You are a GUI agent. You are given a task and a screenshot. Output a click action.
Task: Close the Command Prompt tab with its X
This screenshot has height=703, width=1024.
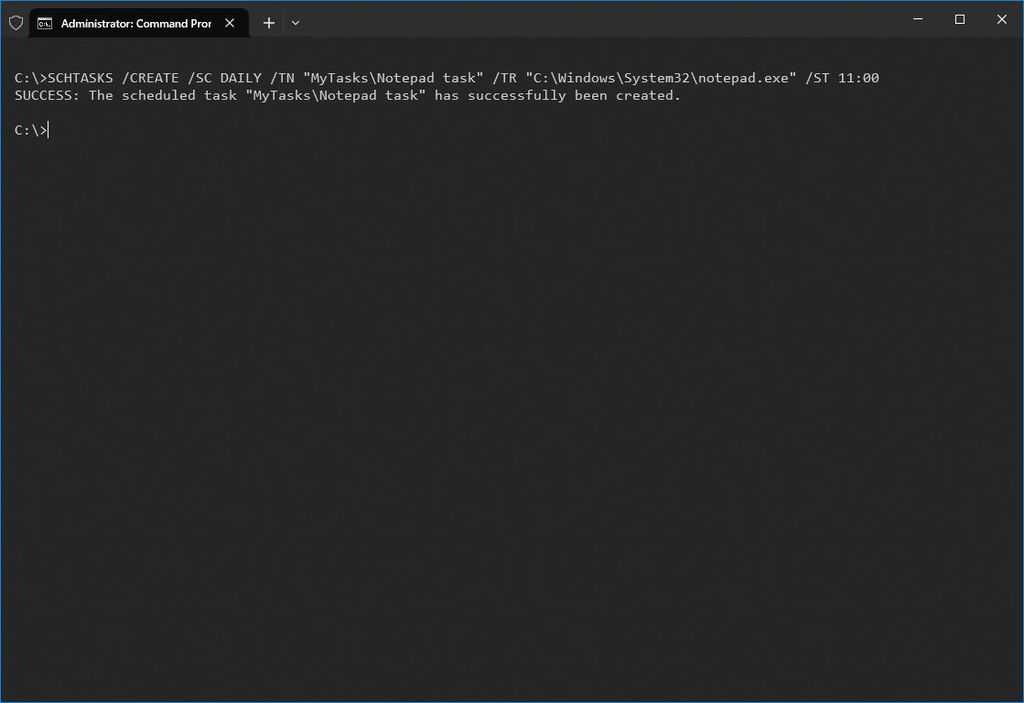click(229, 22)
